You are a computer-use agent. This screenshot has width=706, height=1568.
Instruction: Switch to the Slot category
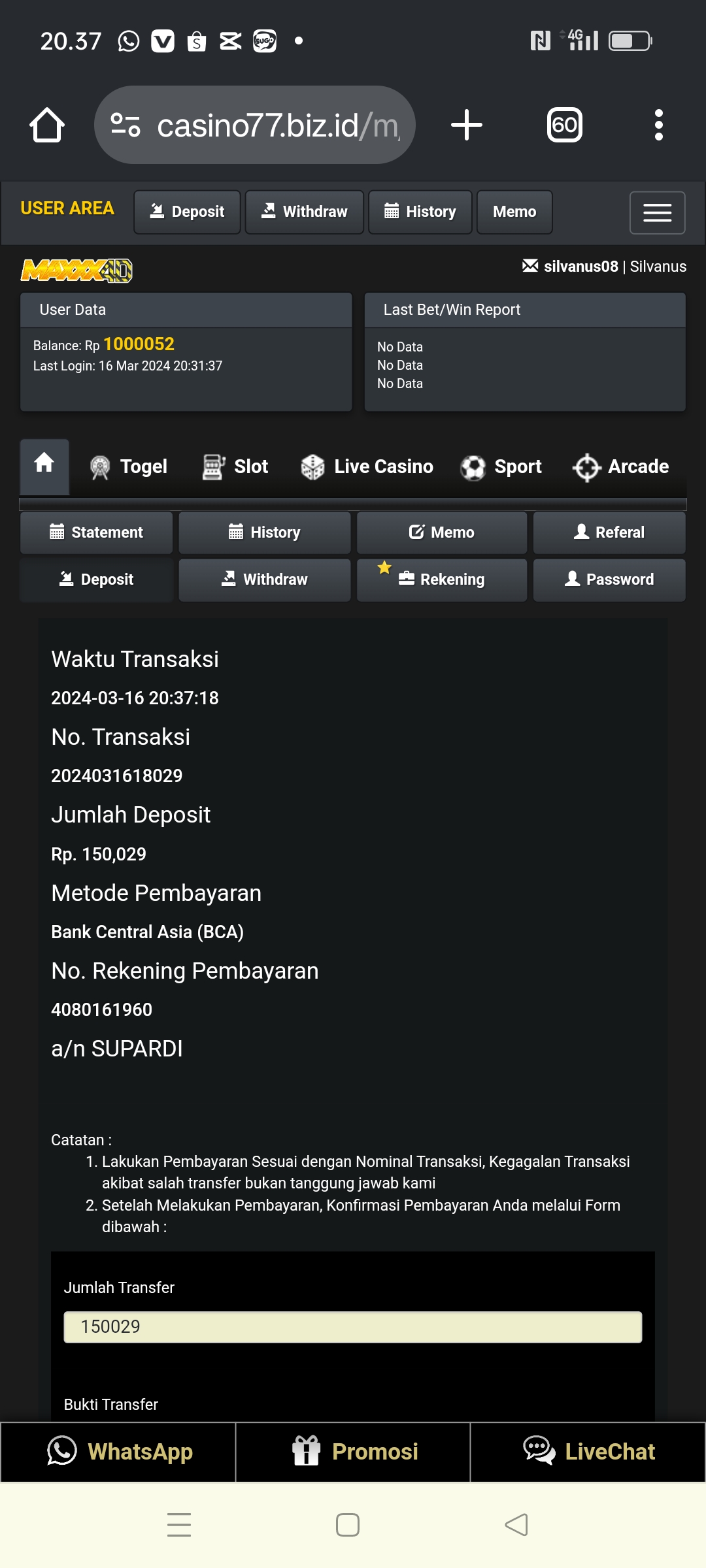[236, 466]
